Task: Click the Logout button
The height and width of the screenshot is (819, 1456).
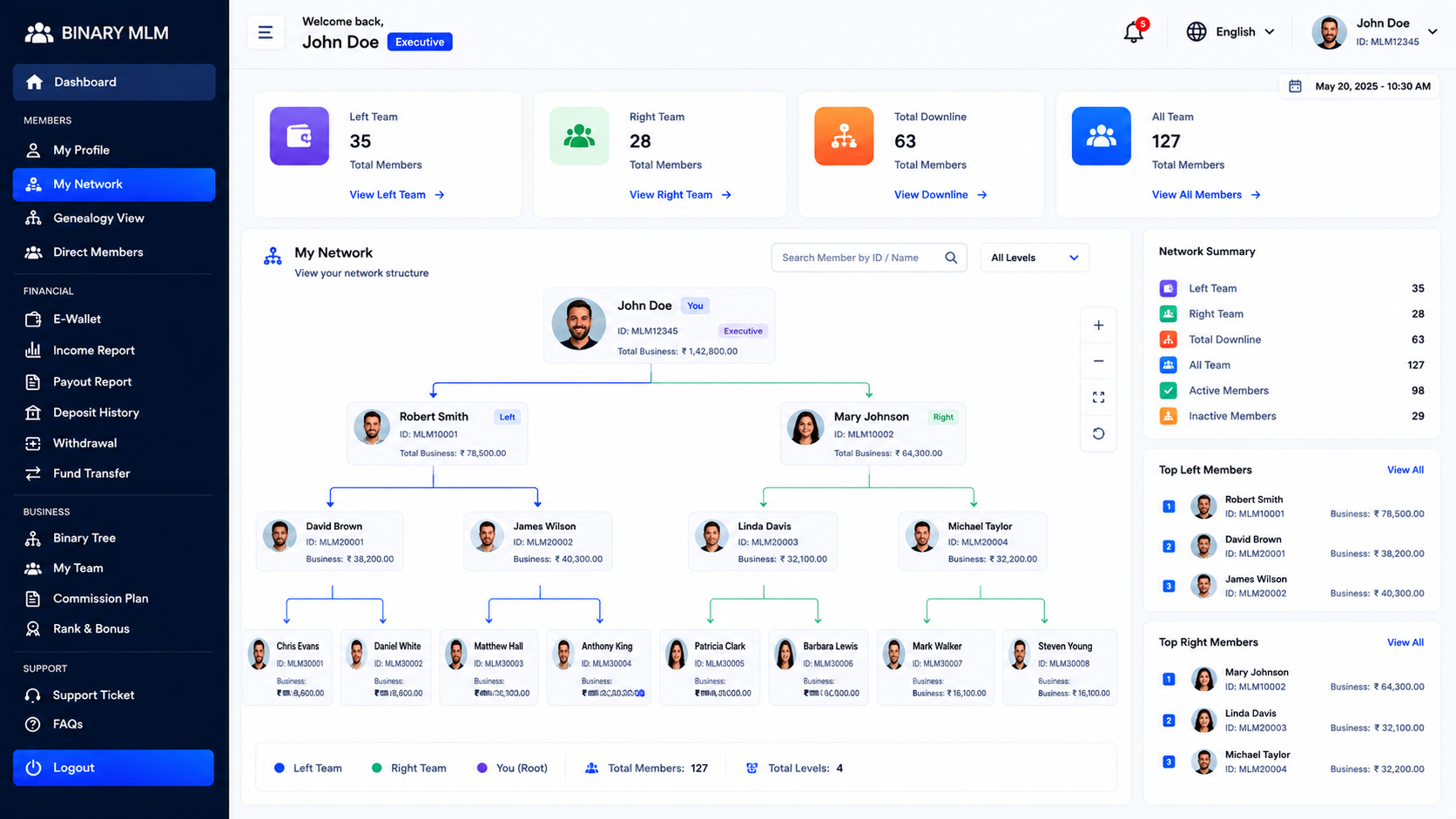Action: (113, 768)
